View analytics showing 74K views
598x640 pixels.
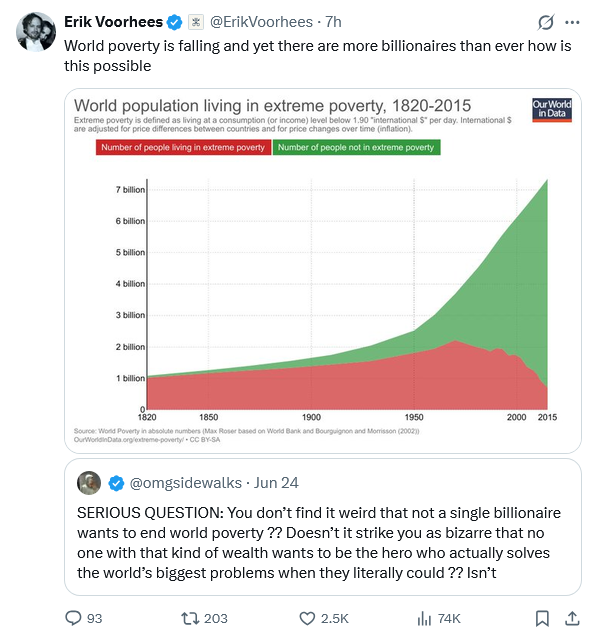[x=425, y=619]
